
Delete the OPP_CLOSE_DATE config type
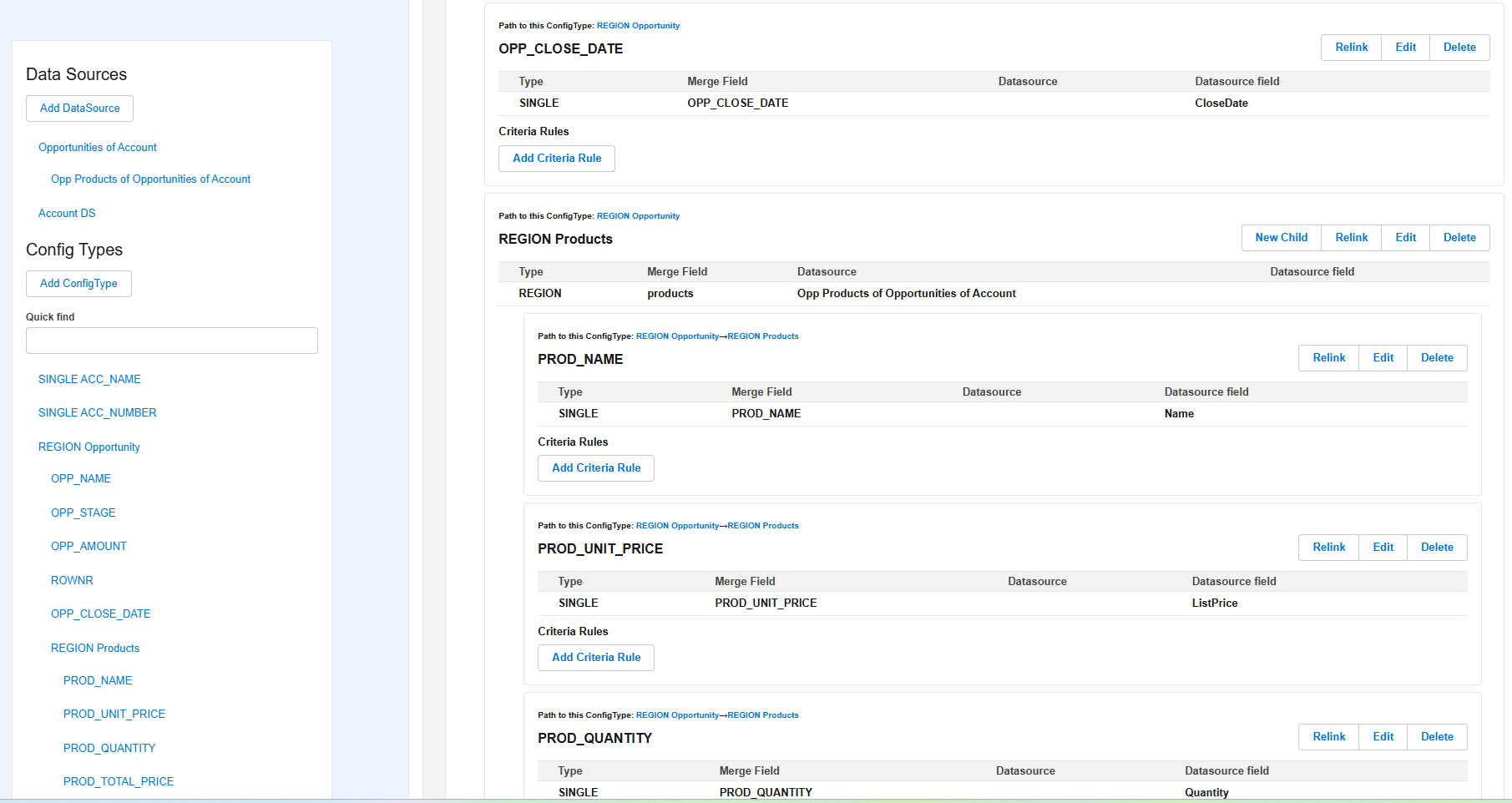tap(1459, 48)
